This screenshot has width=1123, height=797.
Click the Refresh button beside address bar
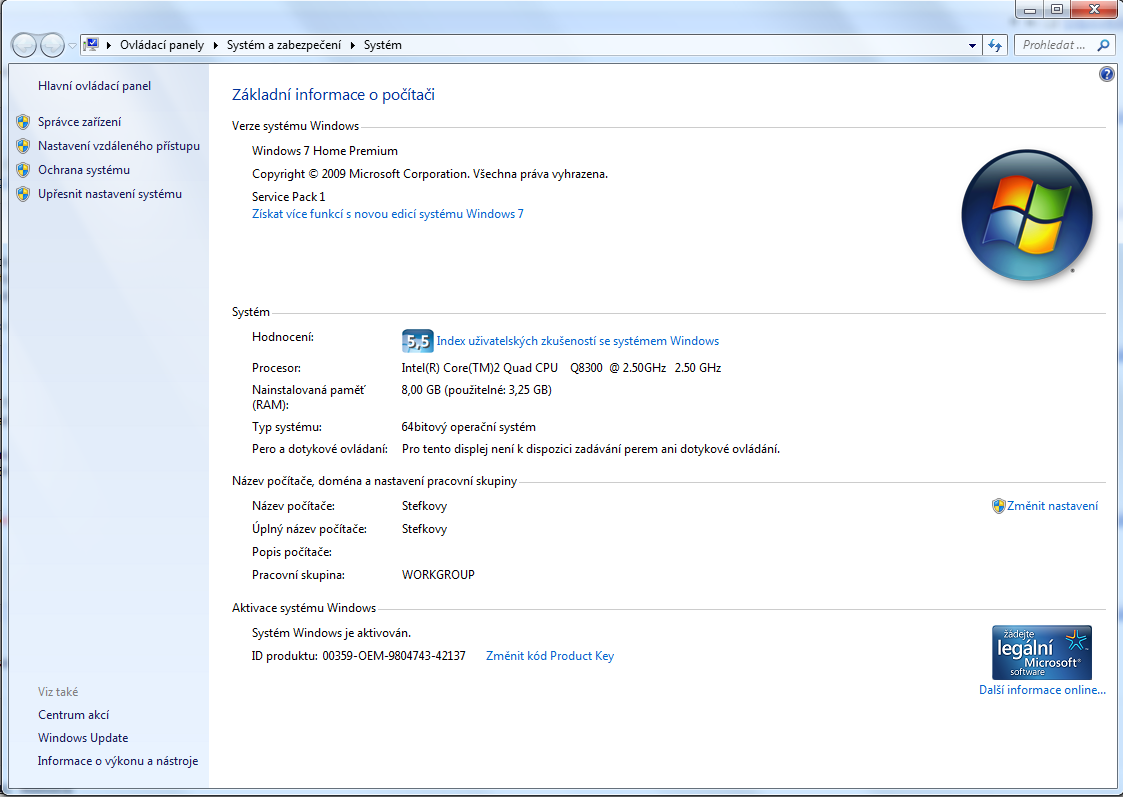pos(995,45)
